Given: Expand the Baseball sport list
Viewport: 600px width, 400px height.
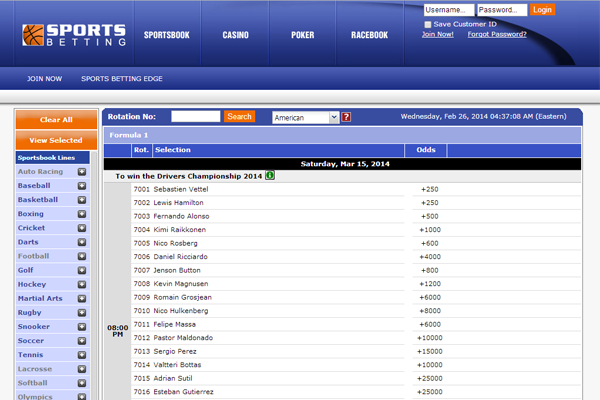Looking at the screenshot, I should point(82,186).
